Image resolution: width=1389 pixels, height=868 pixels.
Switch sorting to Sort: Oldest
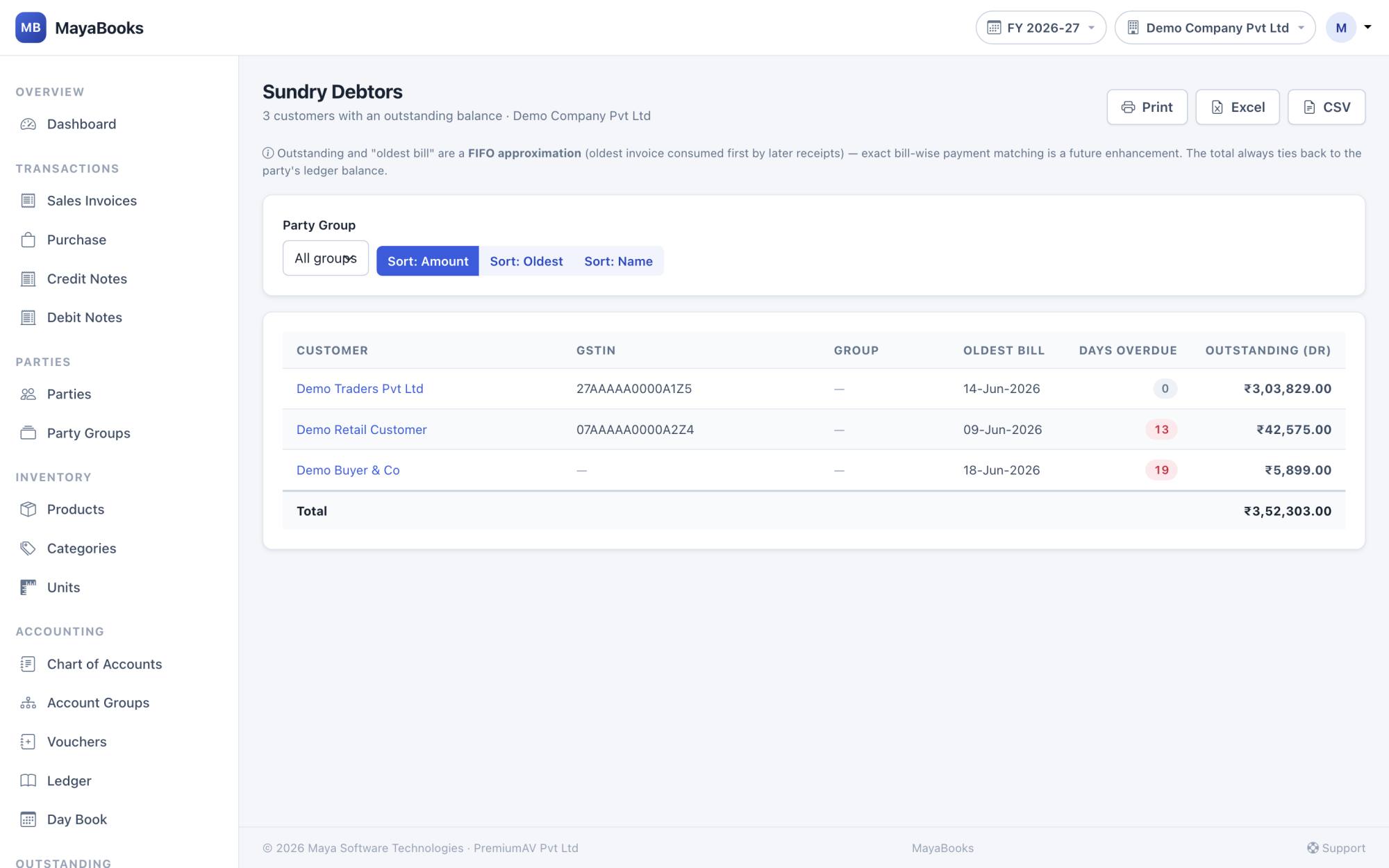pos(526,261)
